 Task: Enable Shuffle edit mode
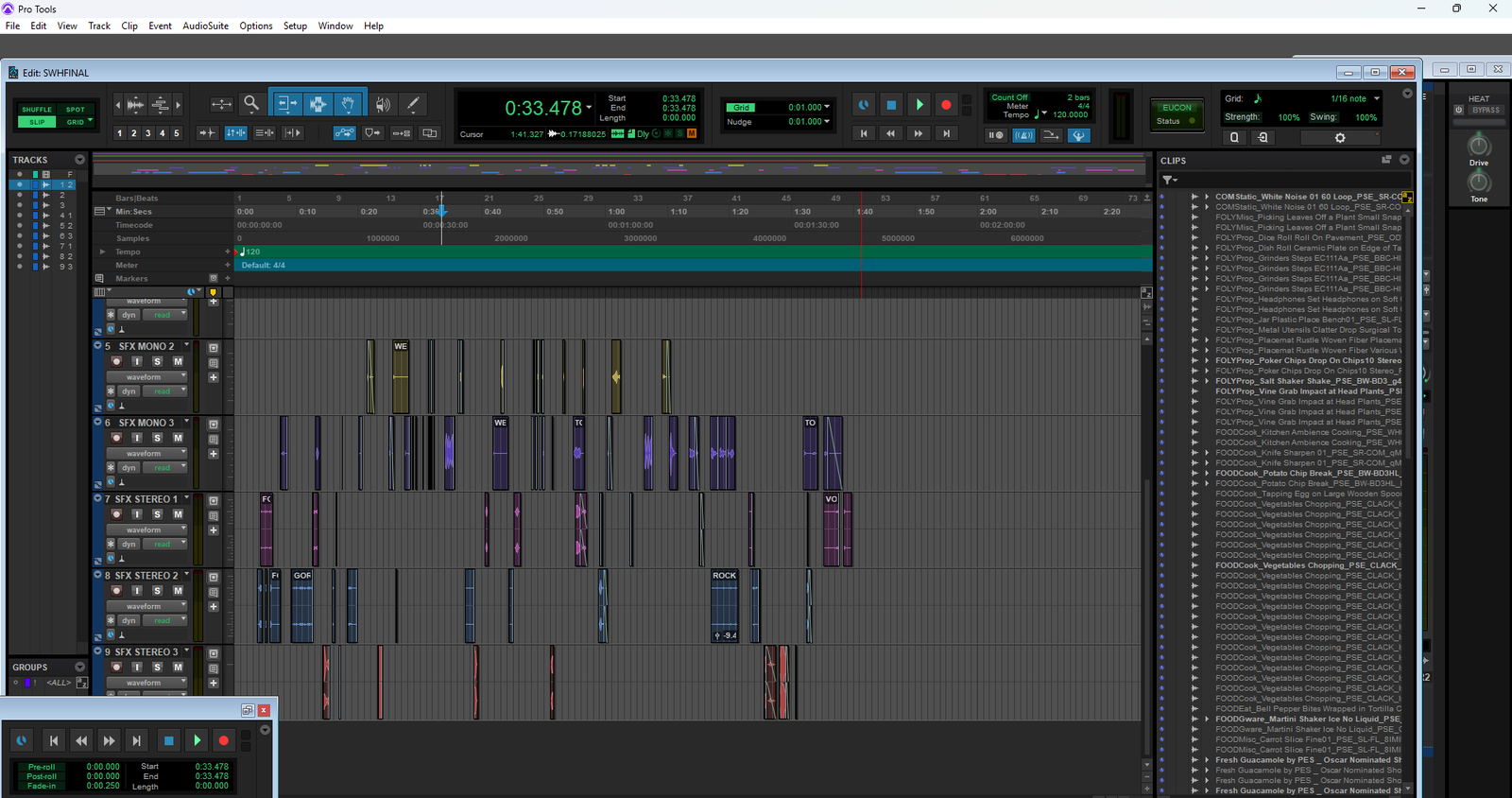(37, 110)
